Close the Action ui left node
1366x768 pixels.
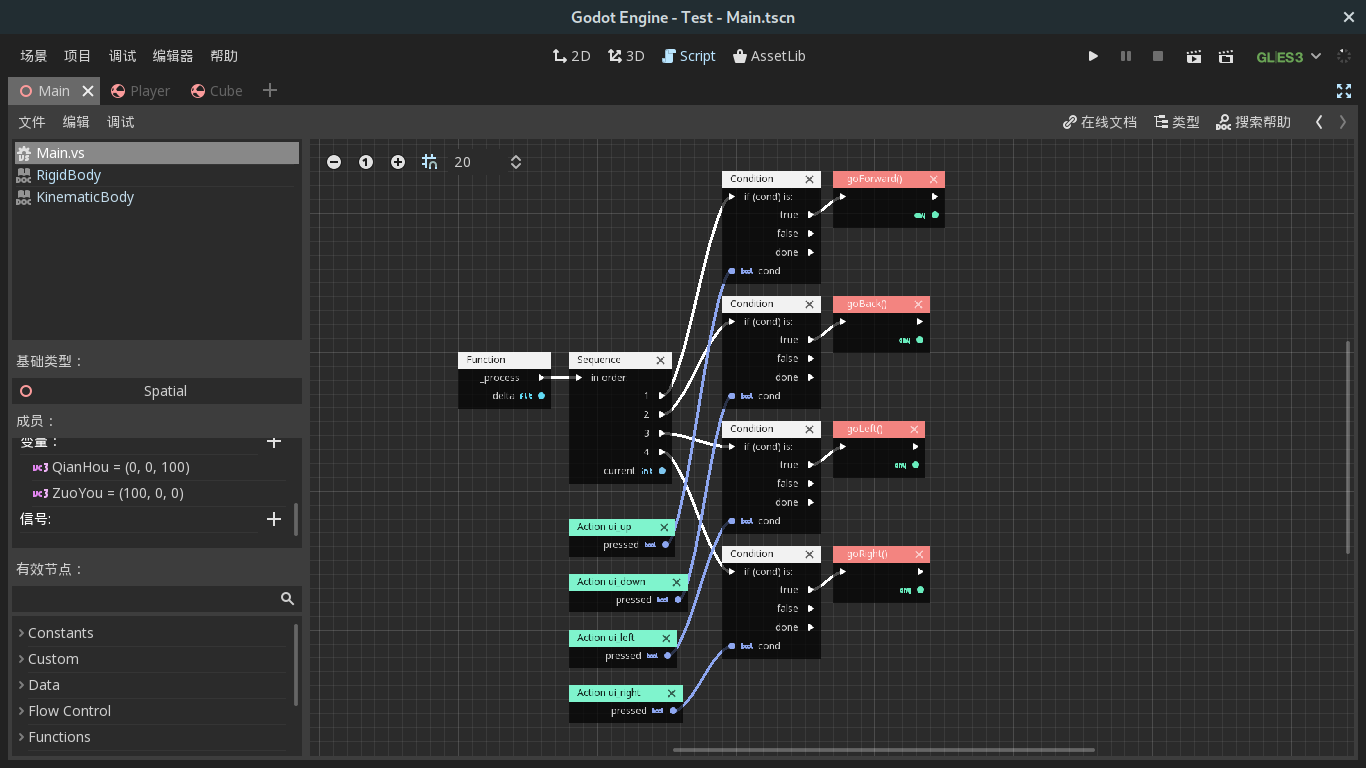[x=667, y=638]
